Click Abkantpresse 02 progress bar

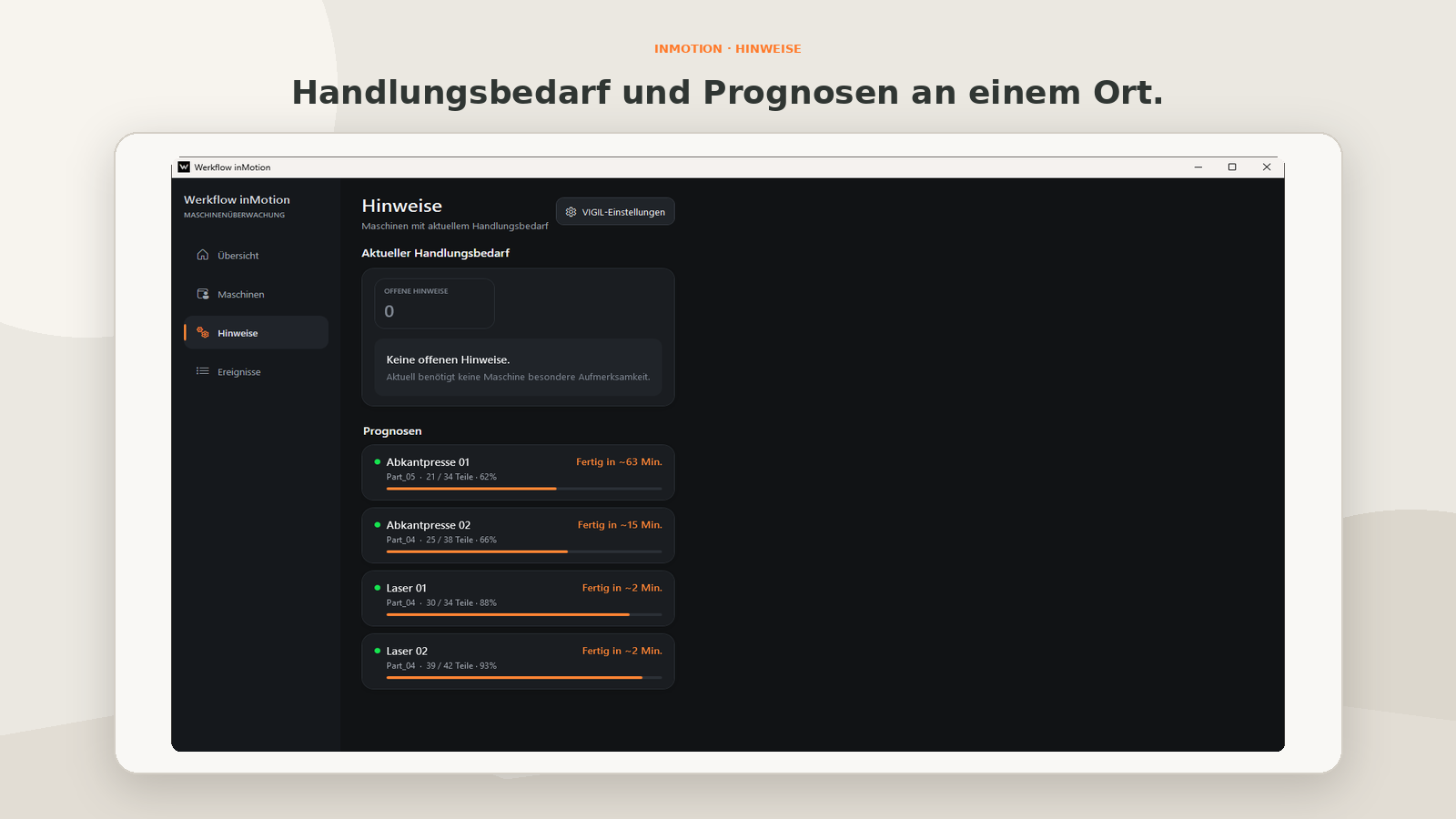point(524,551)
